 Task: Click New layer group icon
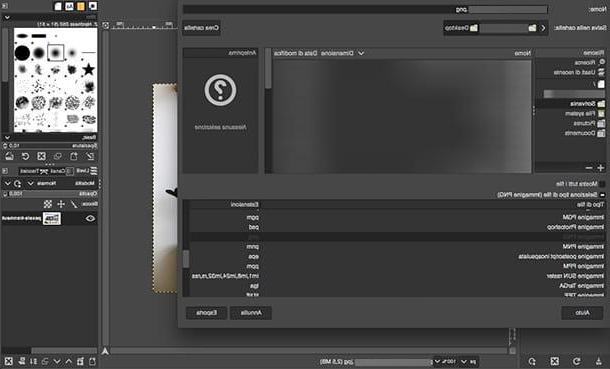point(81,362)
